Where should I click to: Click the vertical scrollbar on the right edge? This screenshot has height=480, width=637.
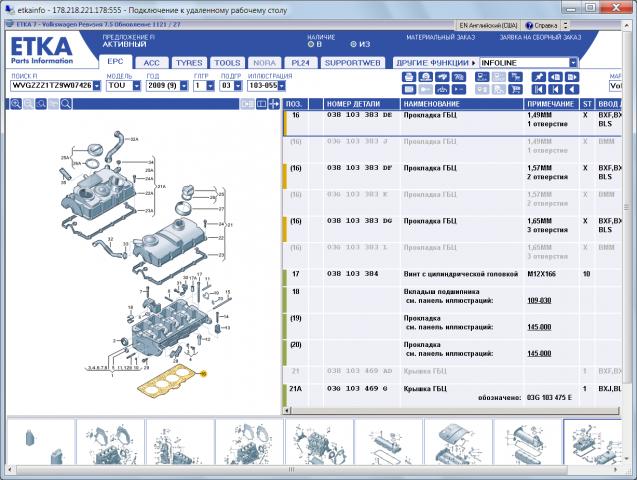coord(627,207)
